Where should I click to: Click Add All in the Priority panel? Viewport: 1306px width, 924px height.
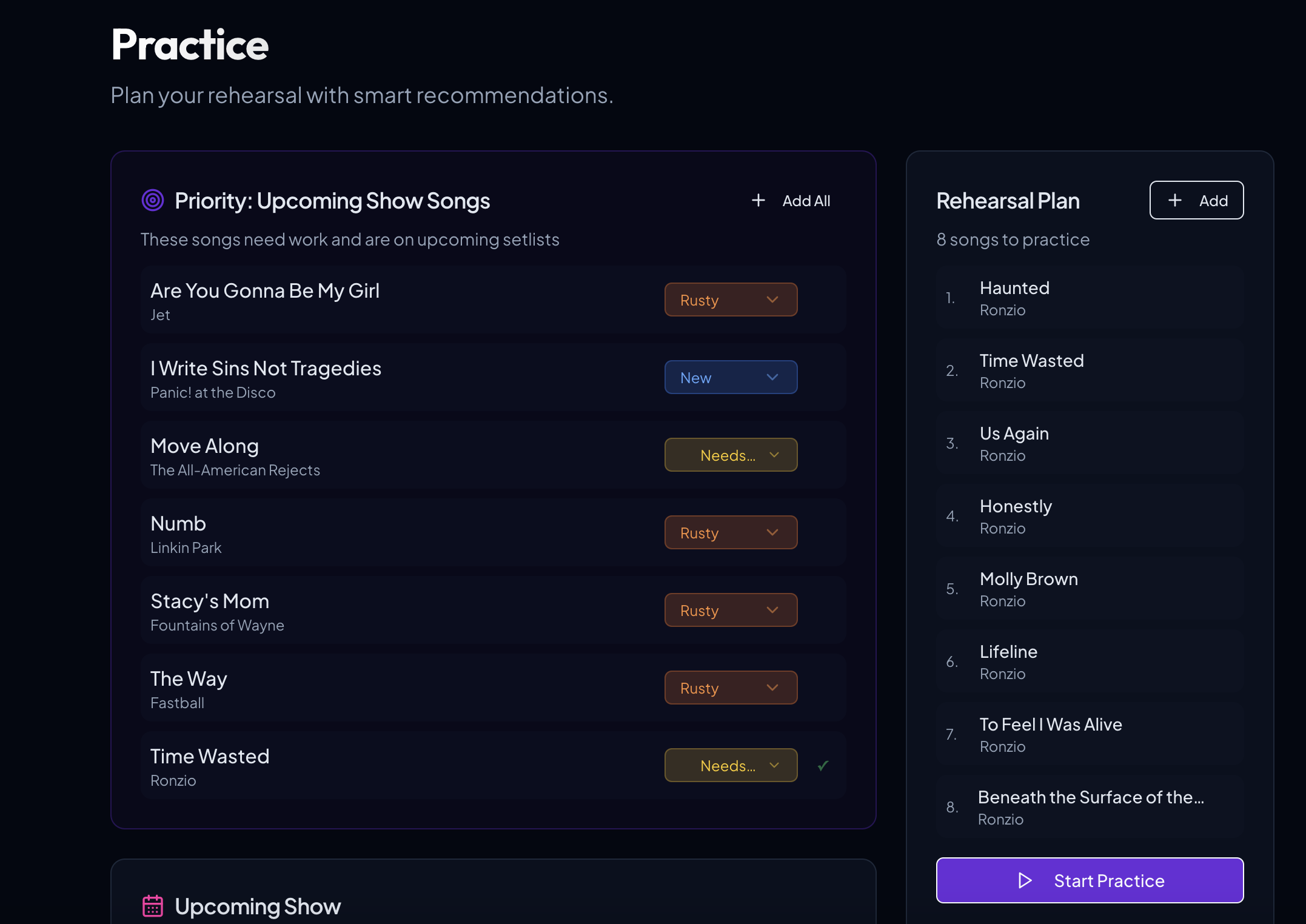tap(806, 200)
